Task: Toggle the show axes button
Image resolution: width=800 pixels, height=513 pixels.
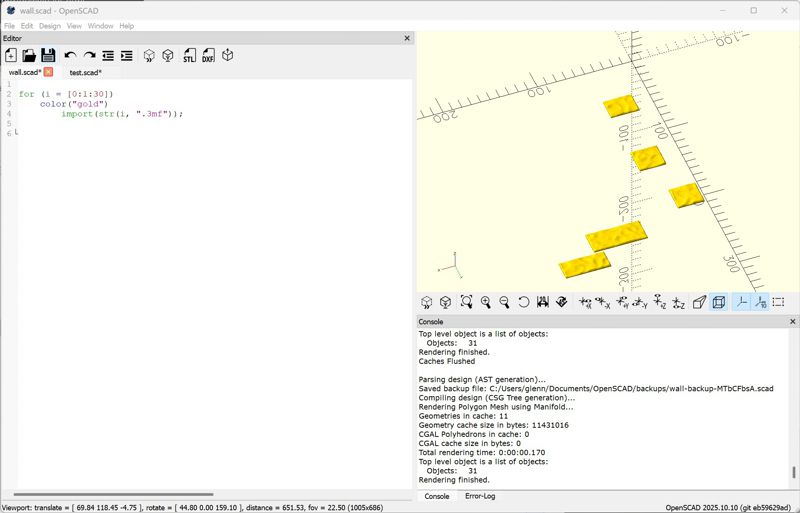Action: pos(741,302)
